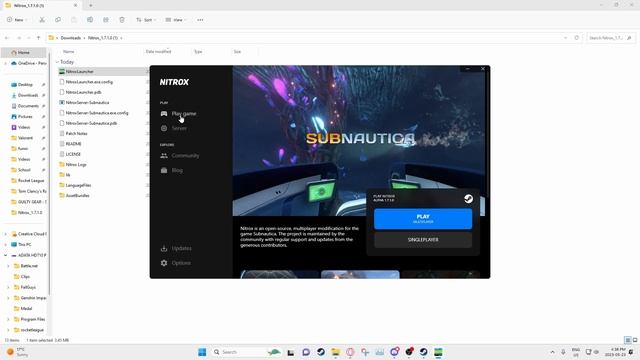Expand This PC in navigation pane
Viewport: 640px width, 360px height.
[x=6, y=244]
